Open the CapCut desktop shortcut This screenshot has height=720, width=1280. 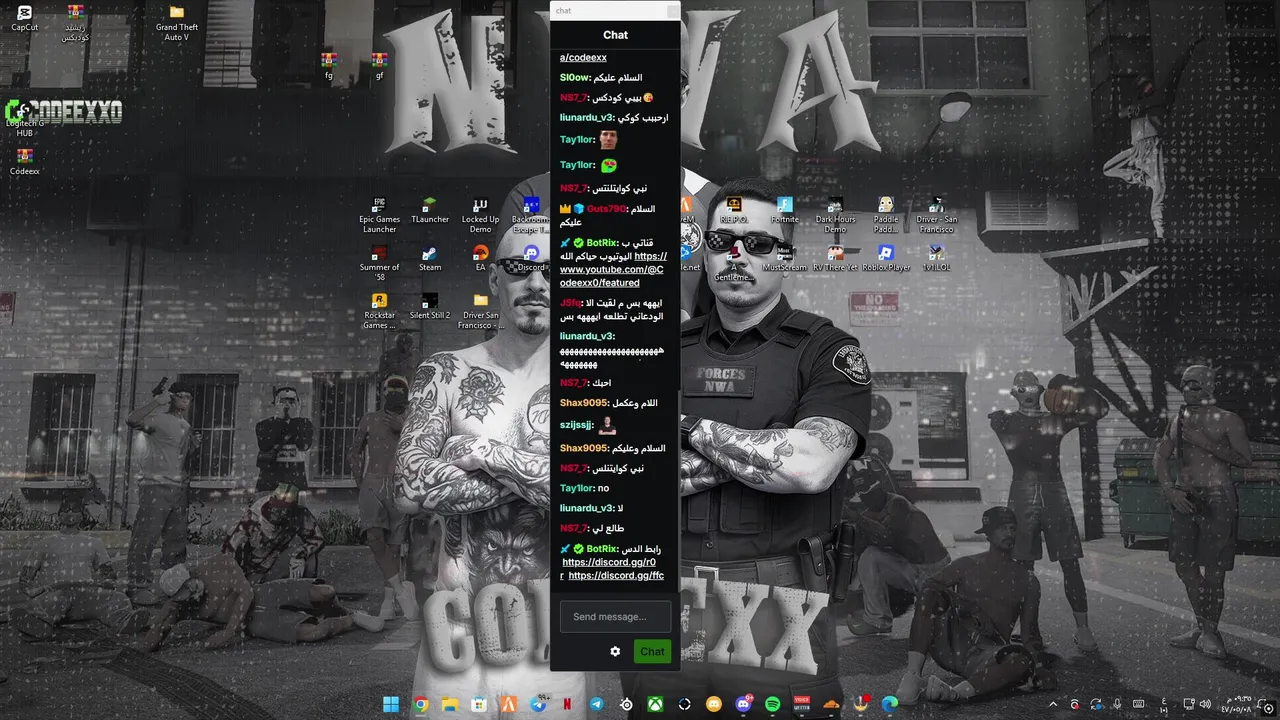[24, 18]
